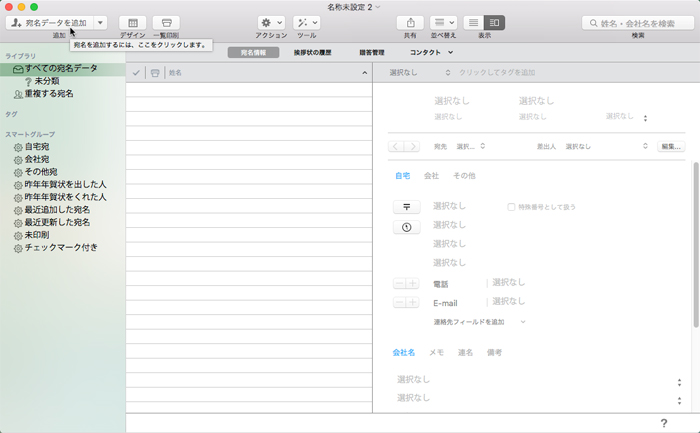
Task: Switch to the 顧客管理 tab
Action: pyautogui.click(x=371, y=52)
